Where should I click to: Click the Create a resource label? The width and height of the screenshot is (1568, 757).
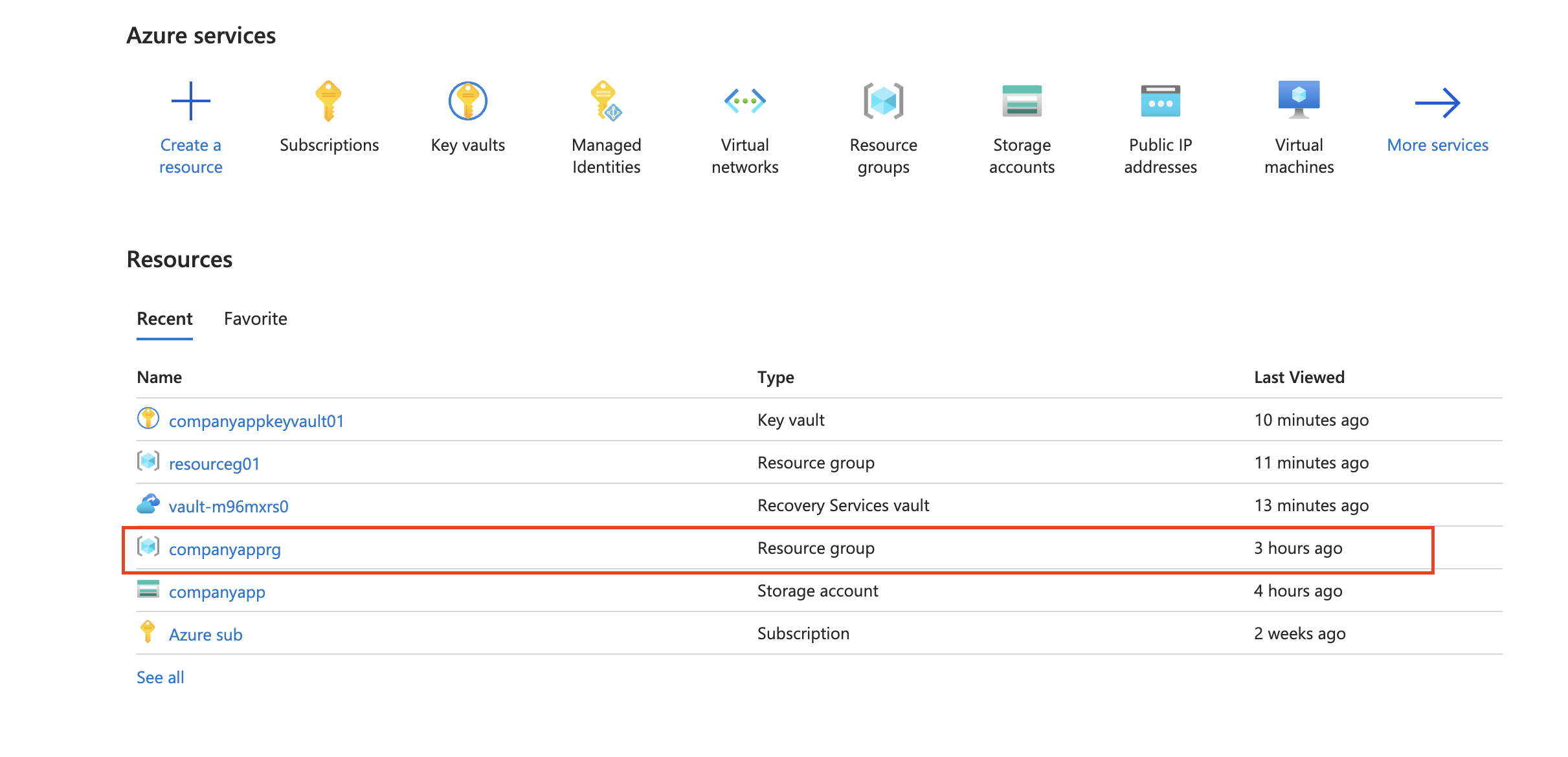(x=191, y=156)
